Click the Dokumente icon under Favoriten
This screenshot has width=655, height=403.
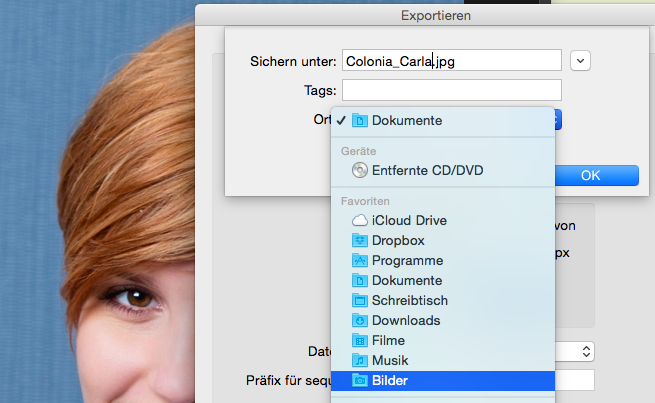point(360,280)
